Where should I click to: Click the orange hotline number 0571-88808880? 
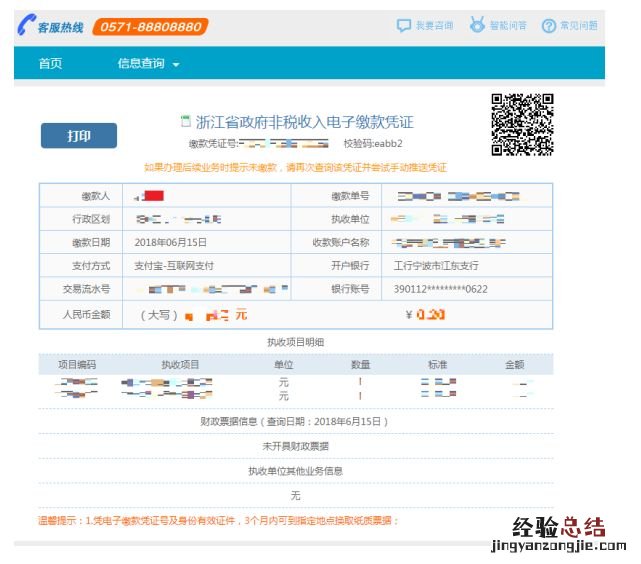[x=150, y=27]
